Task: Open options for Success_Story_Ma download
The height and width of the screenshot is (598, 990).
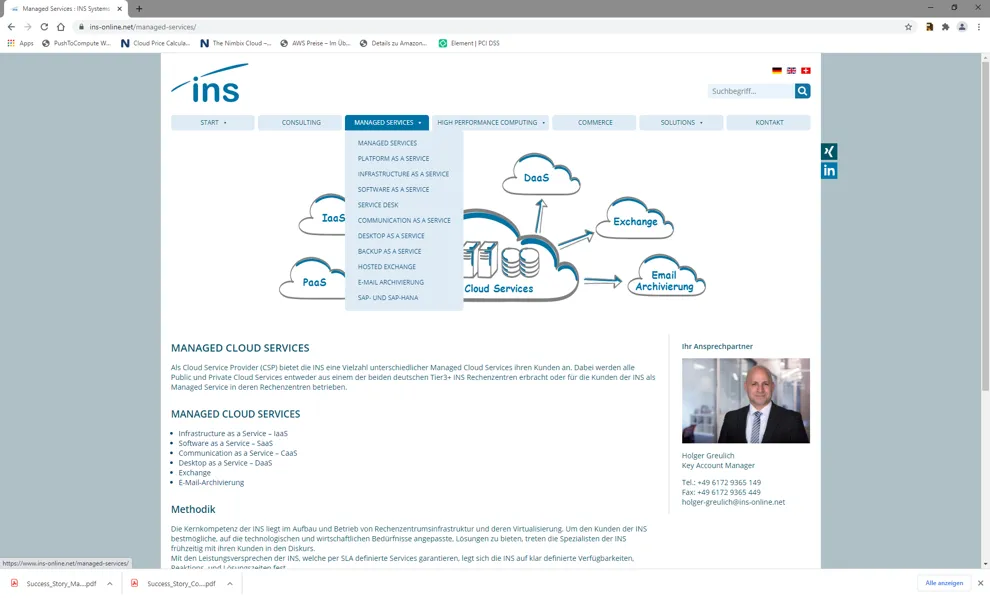Action: (110, 583)
